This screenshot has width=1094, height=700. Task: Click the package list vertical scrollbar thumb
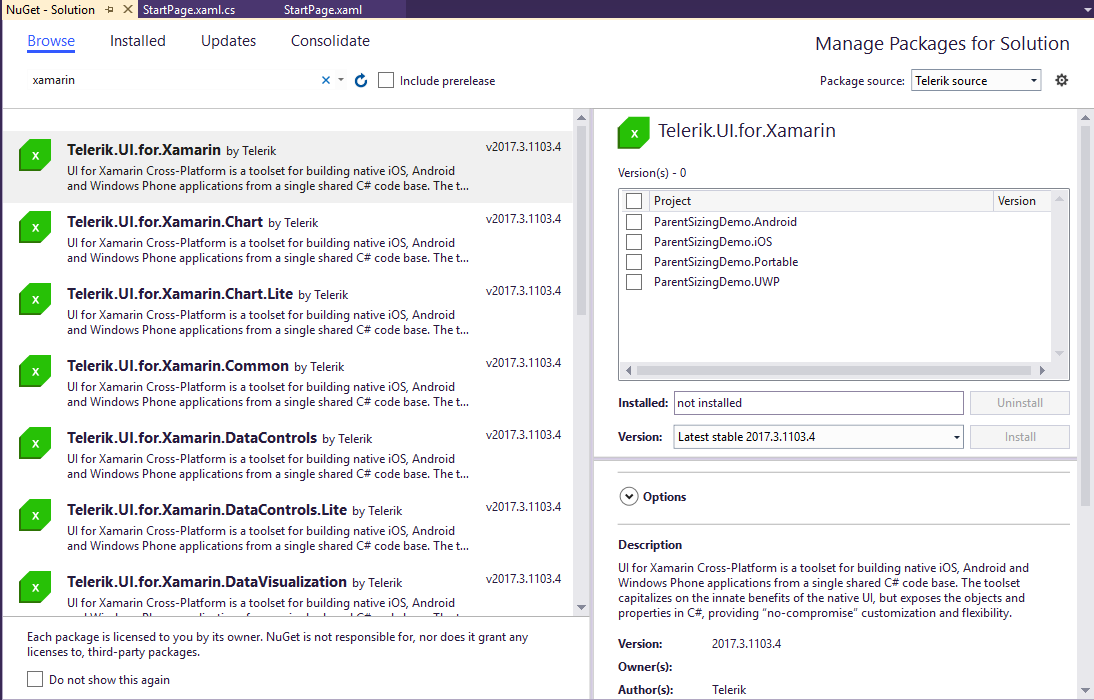coord(581,222)
